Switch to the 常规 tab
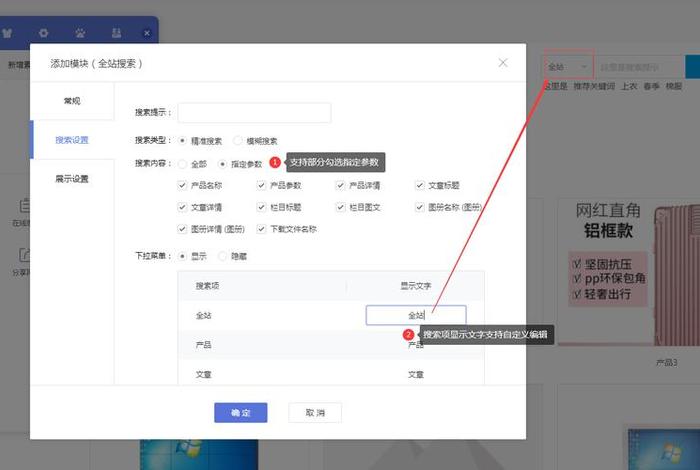700x470 pixels. click(x=72, y=101)
